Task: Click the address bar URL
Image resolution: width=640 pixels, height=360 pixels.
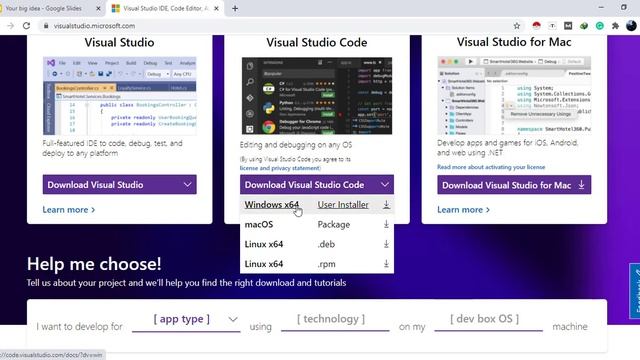Action: click(x=94, y=26)
